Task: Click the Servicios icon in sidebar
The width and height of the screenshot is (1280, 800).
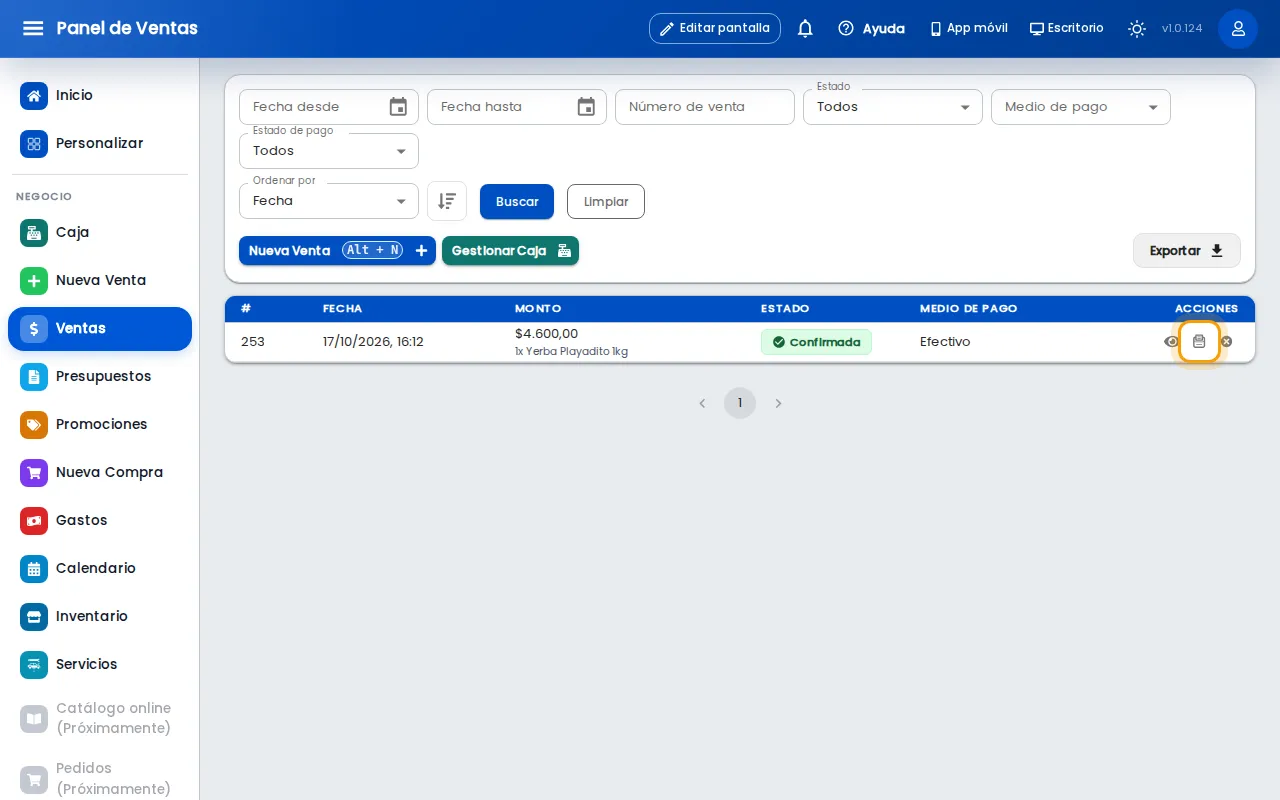Action: (x=34, y=664)
